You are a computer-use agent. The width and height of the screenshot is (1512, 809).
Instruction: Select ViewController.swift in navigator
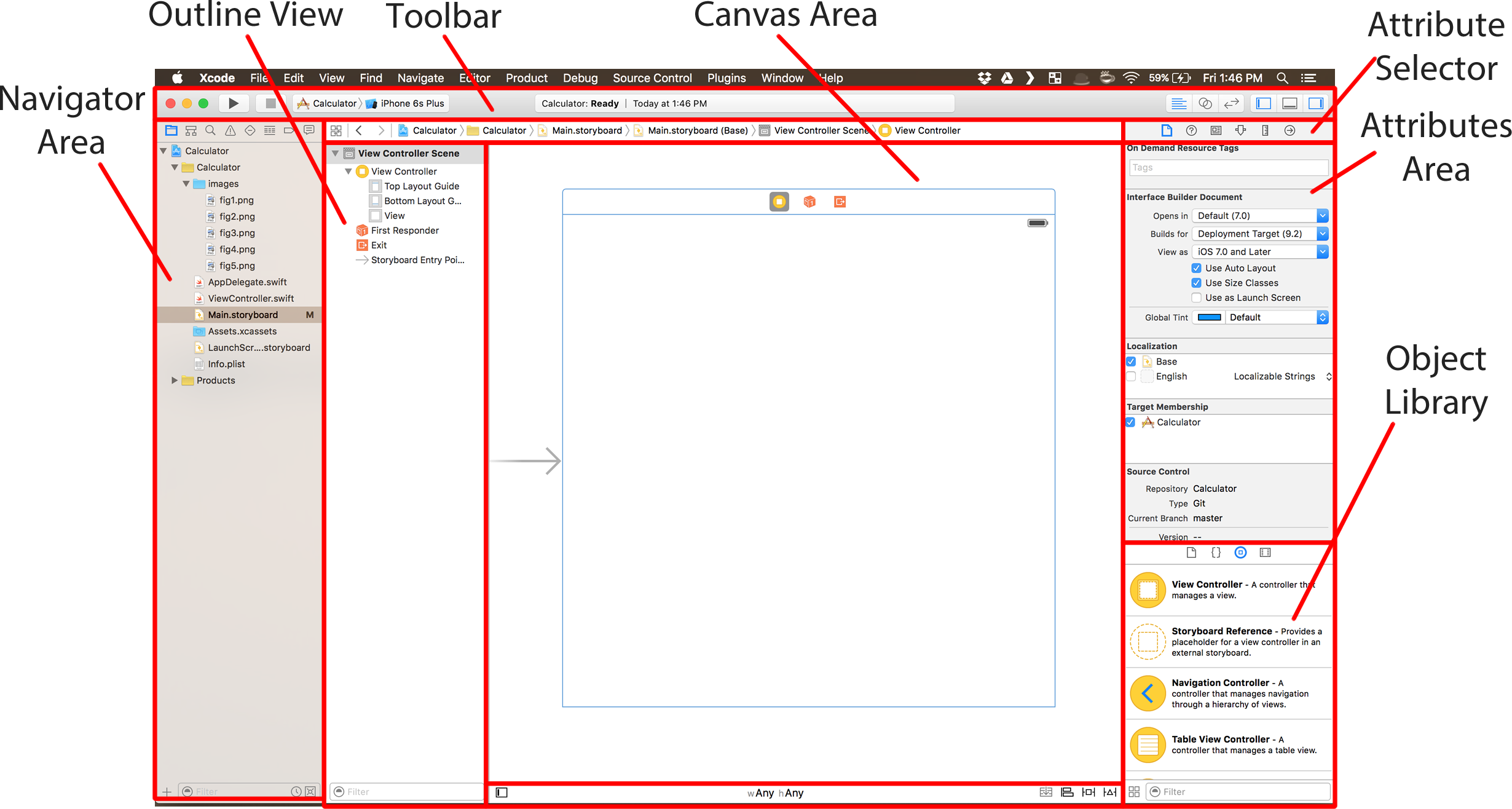coord(251,298)
